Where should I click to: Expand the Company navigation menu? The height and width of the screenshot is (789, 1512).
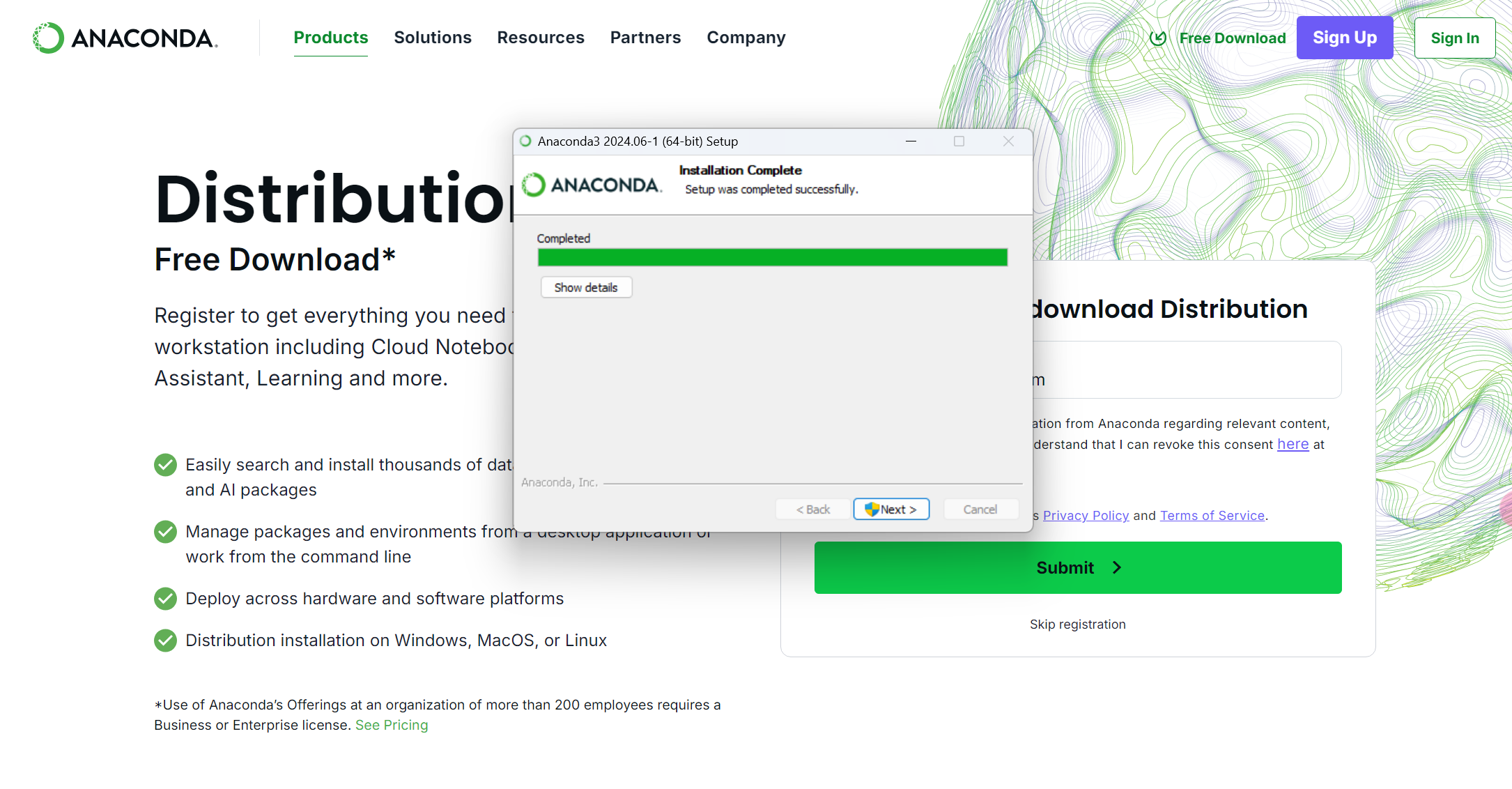[x=746, y=38]
